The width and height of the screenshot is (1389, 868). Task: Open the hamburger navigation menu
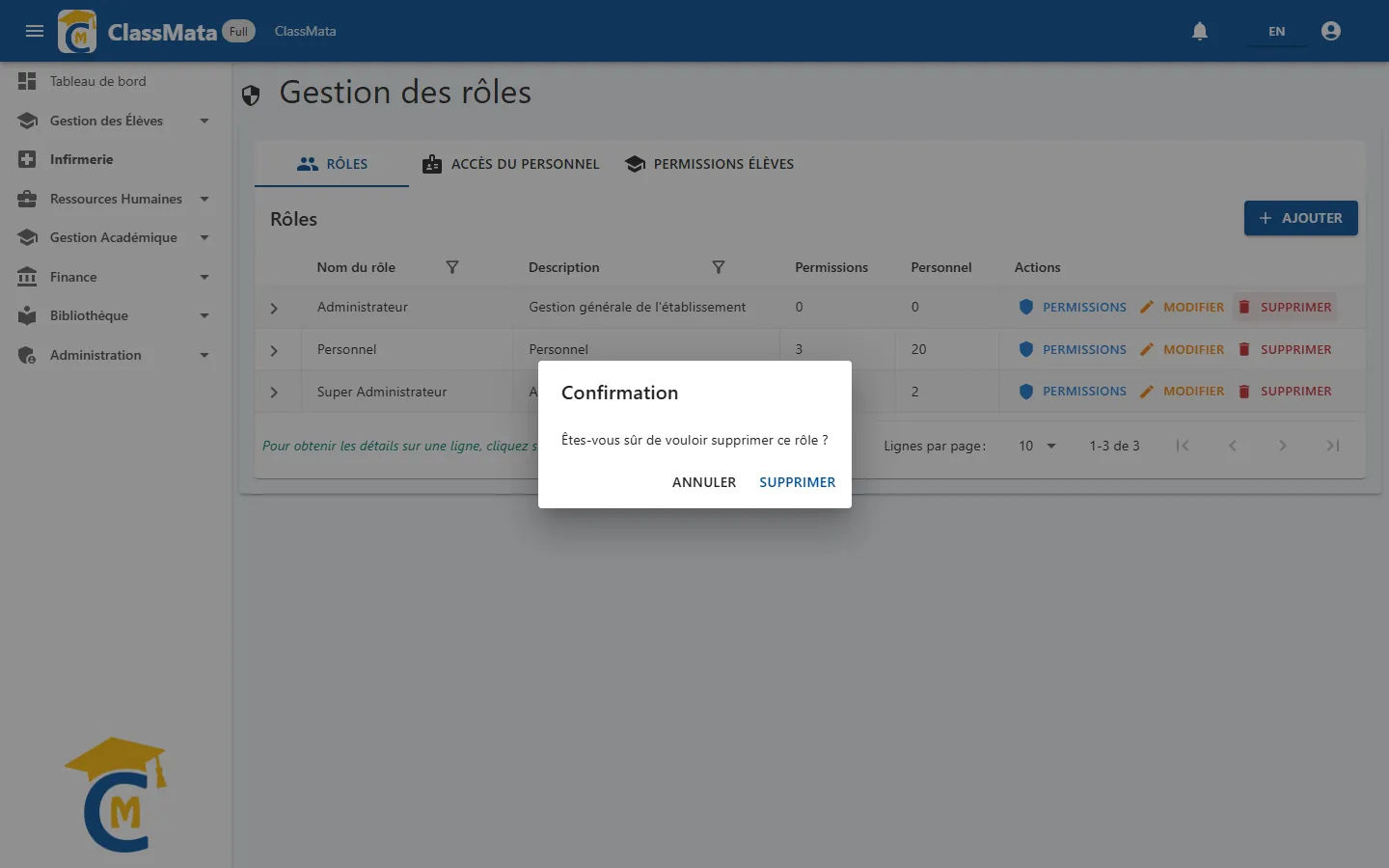(35, 31)
